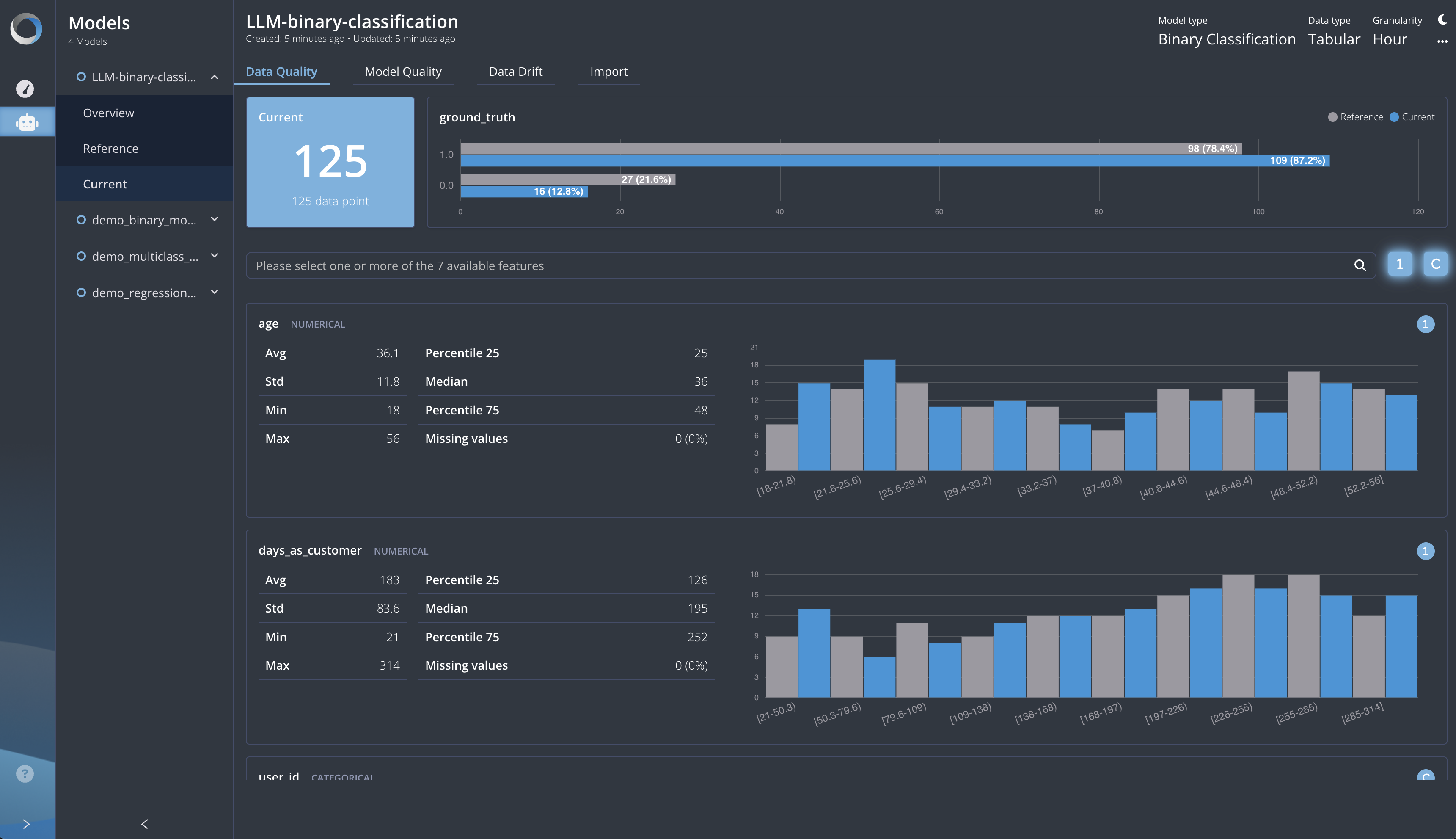The image size is (1456, 839).
Task: Click the Models panel heading
Action: coord(99,22)
